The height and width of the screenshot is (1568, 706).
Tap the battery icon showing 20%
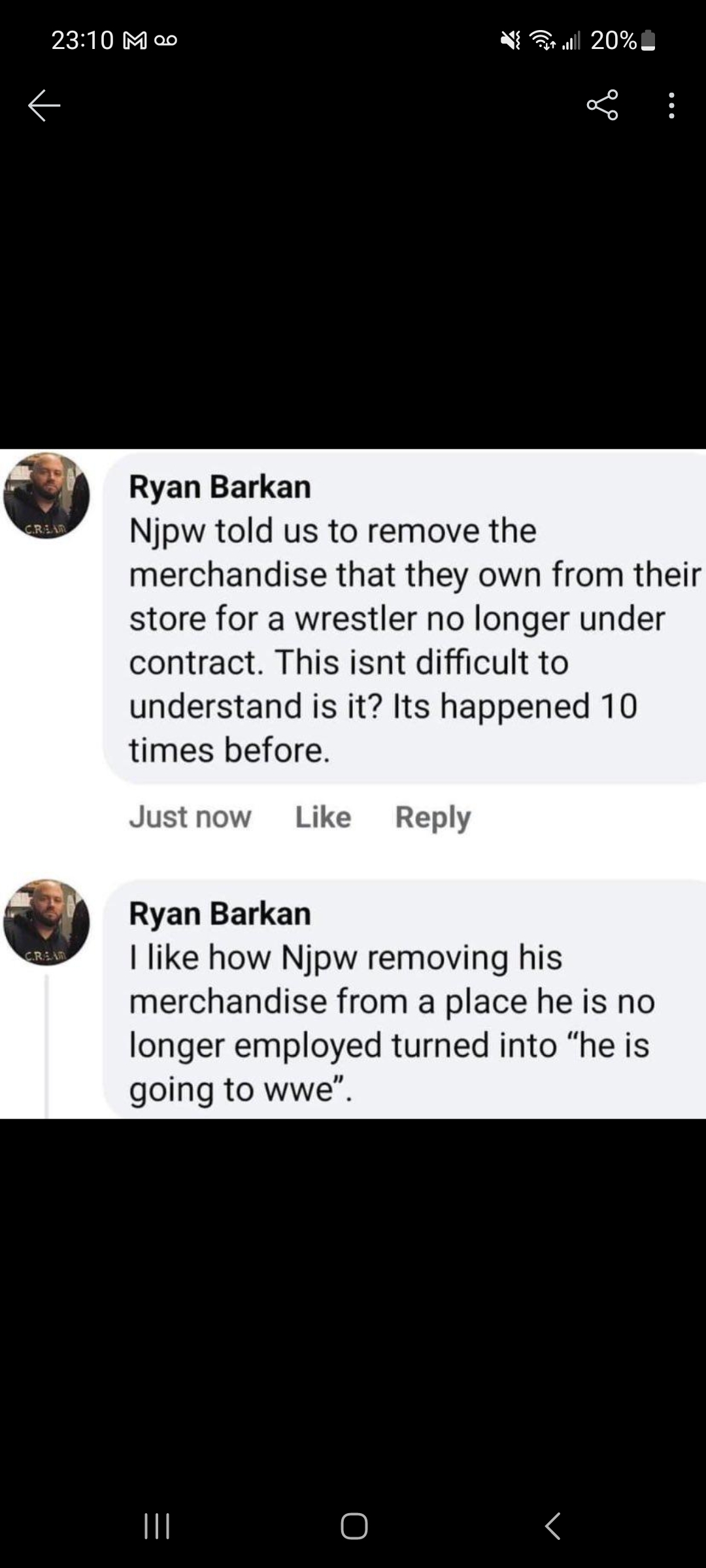[x=648, y=41]
